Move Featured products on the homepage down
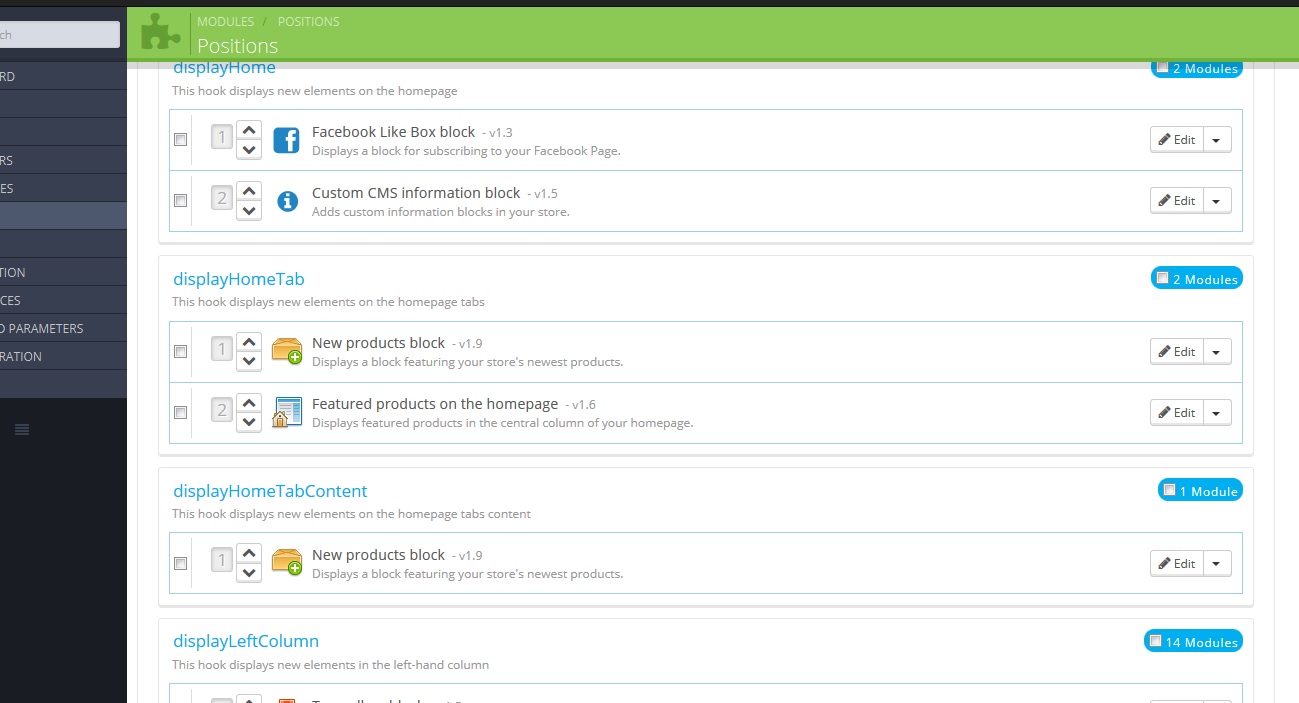 (x=249, y=422)
